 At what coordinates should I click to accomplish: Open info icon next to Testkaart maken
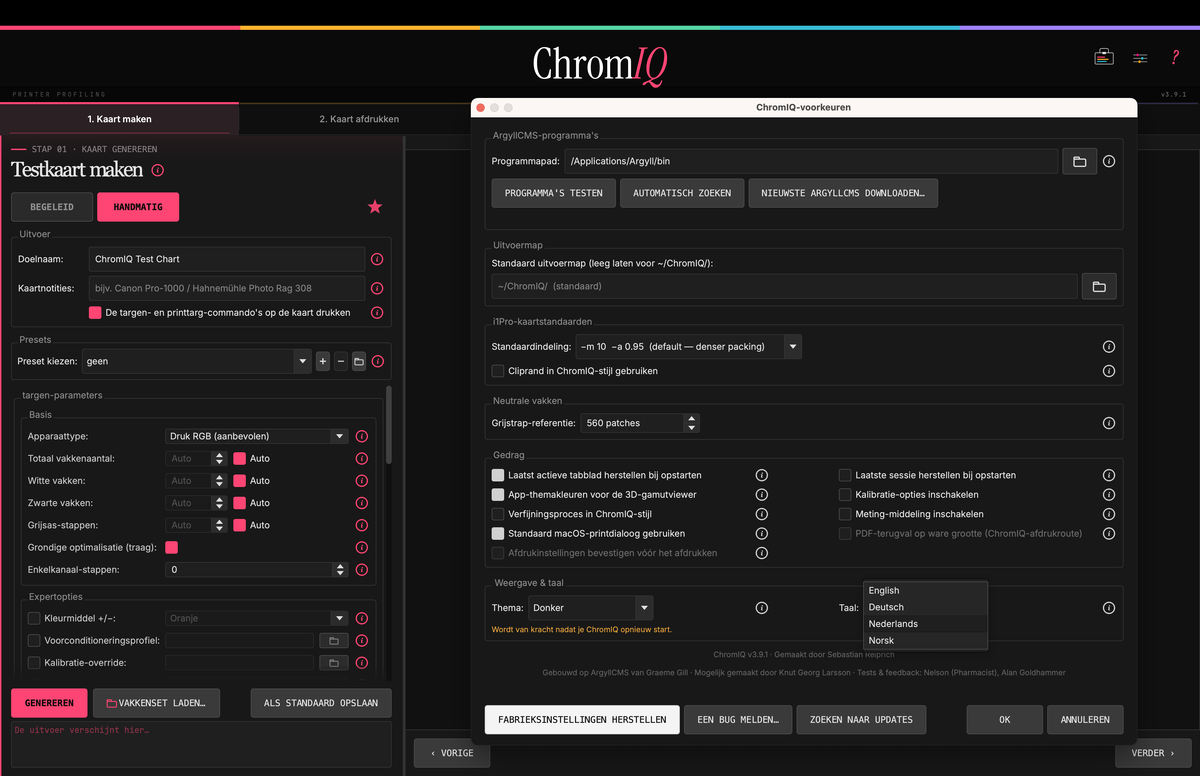click(158, 170)
